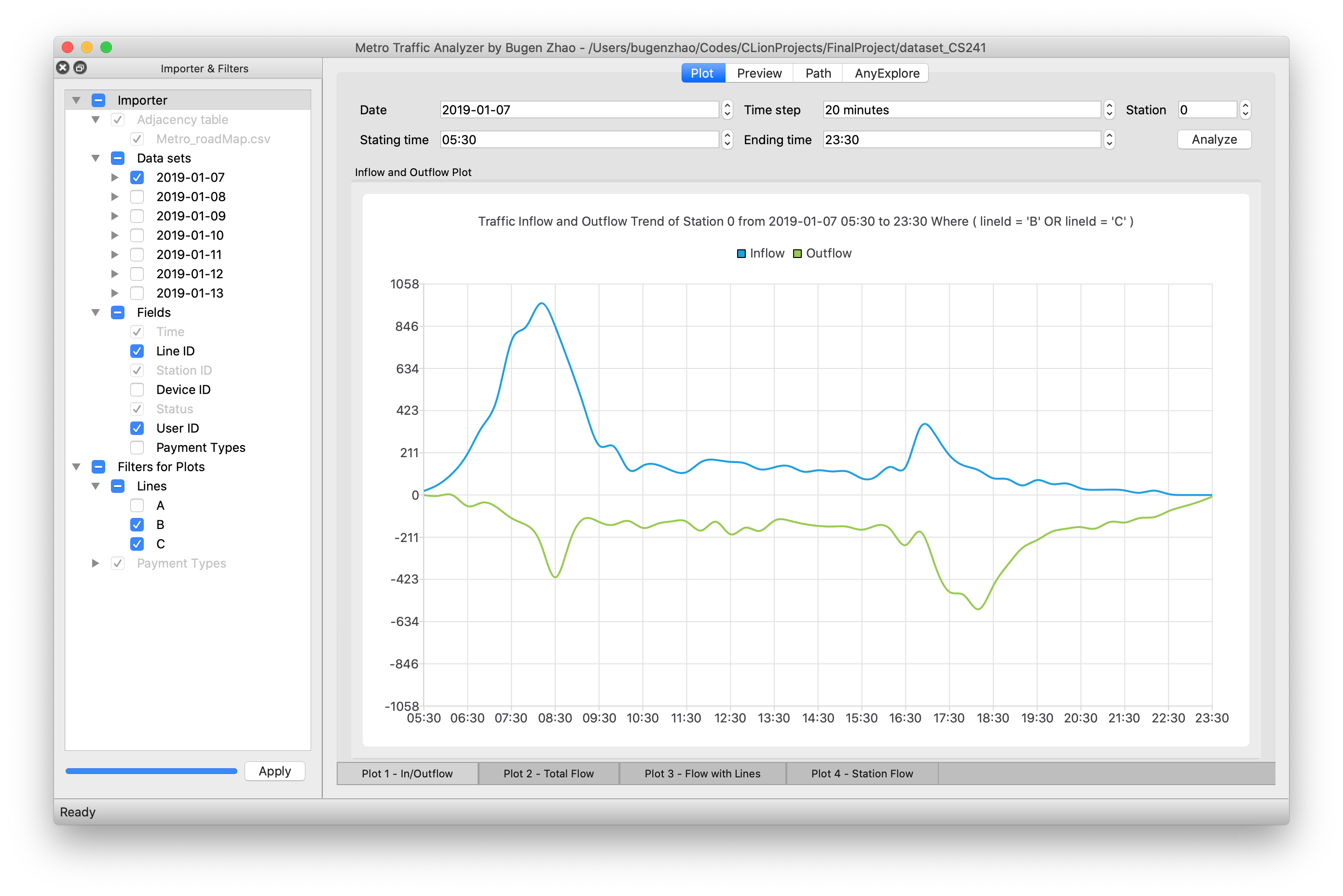The height and width of the screenshot is (896, 1343).
Task: Click the Inflow legend marker
Action: (741, 254)
